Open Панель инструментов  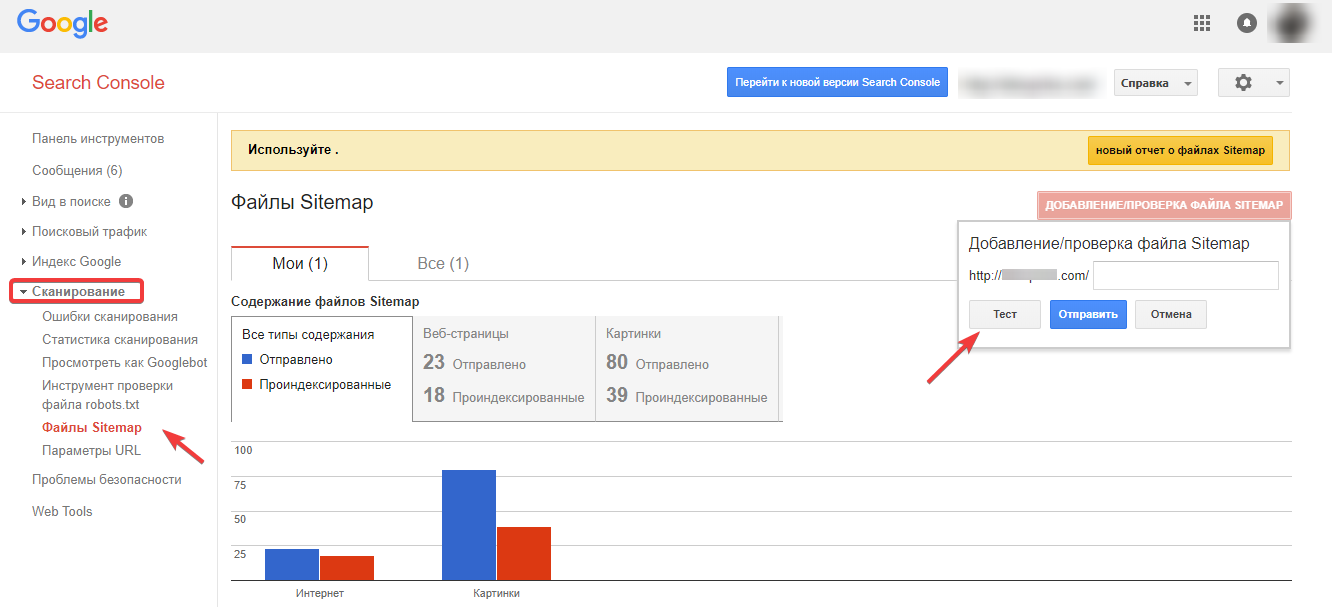tap(98, 138)
